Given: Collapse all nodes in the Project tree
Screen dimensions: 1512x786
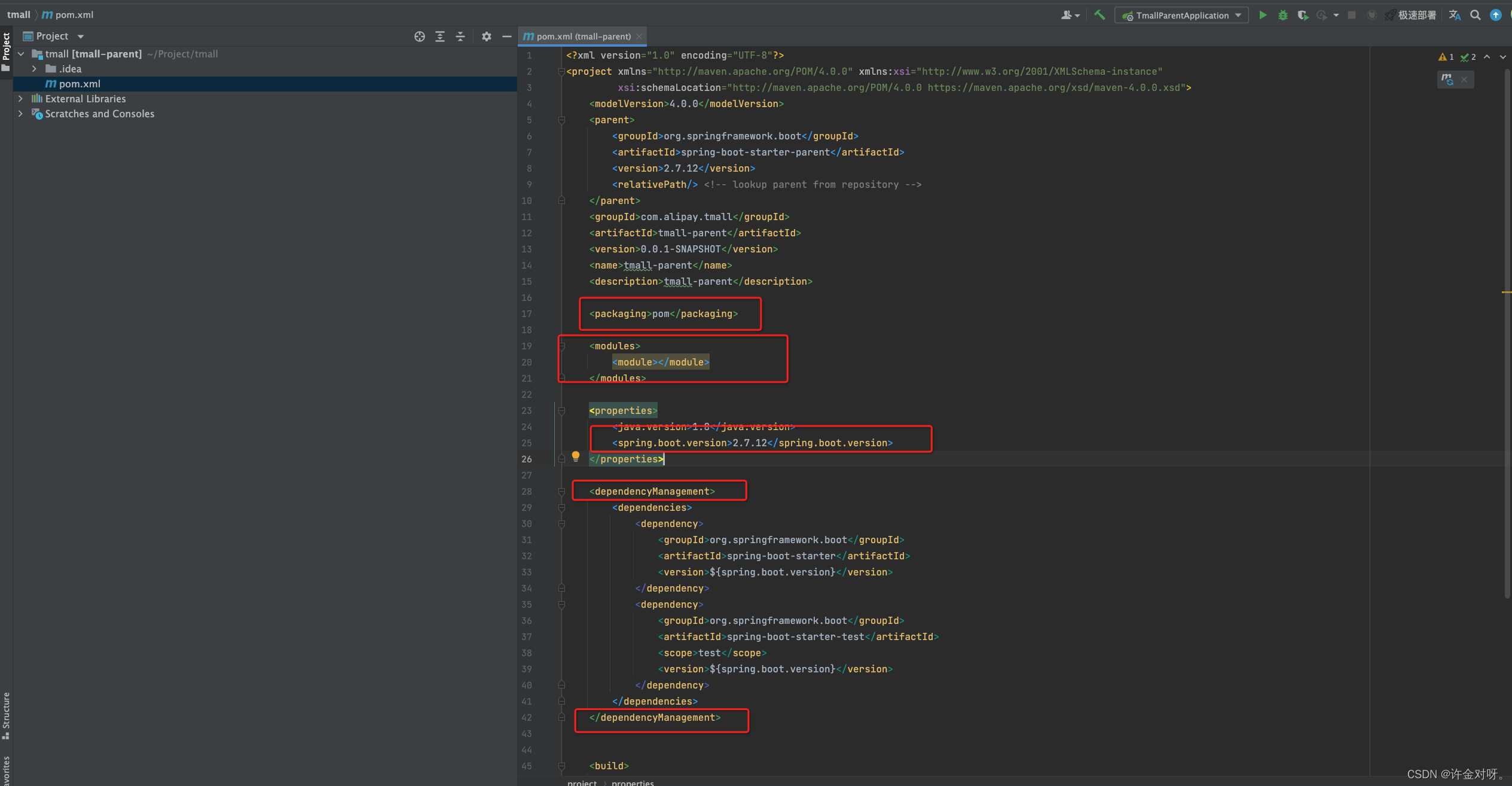Looking at the screenshot, I should (460, 36).
